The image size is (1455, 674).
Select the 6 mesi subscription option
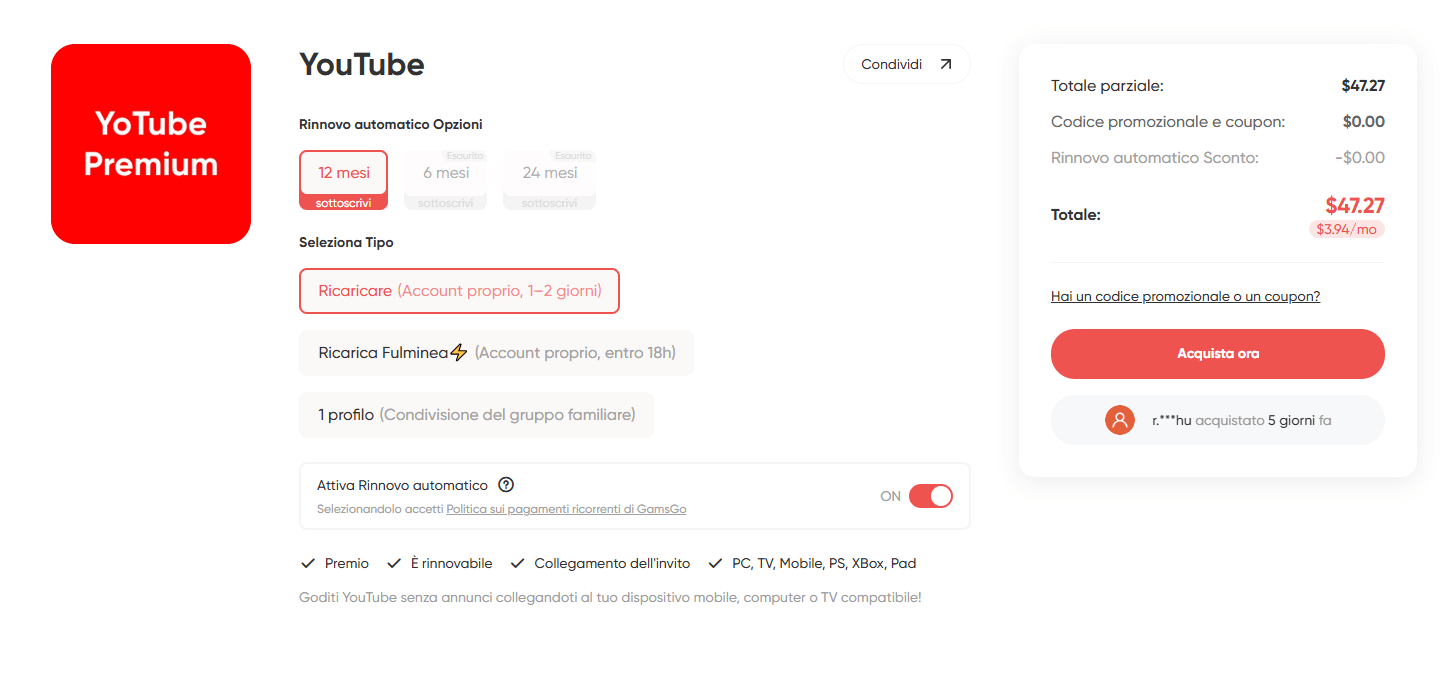coord(445,180)
